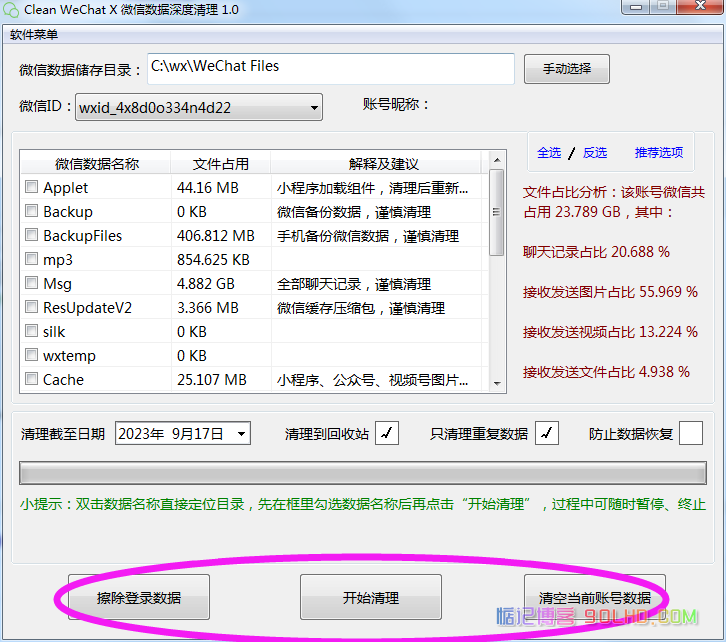Minimize the Clean WeChat X window

[x=636, y=6]
